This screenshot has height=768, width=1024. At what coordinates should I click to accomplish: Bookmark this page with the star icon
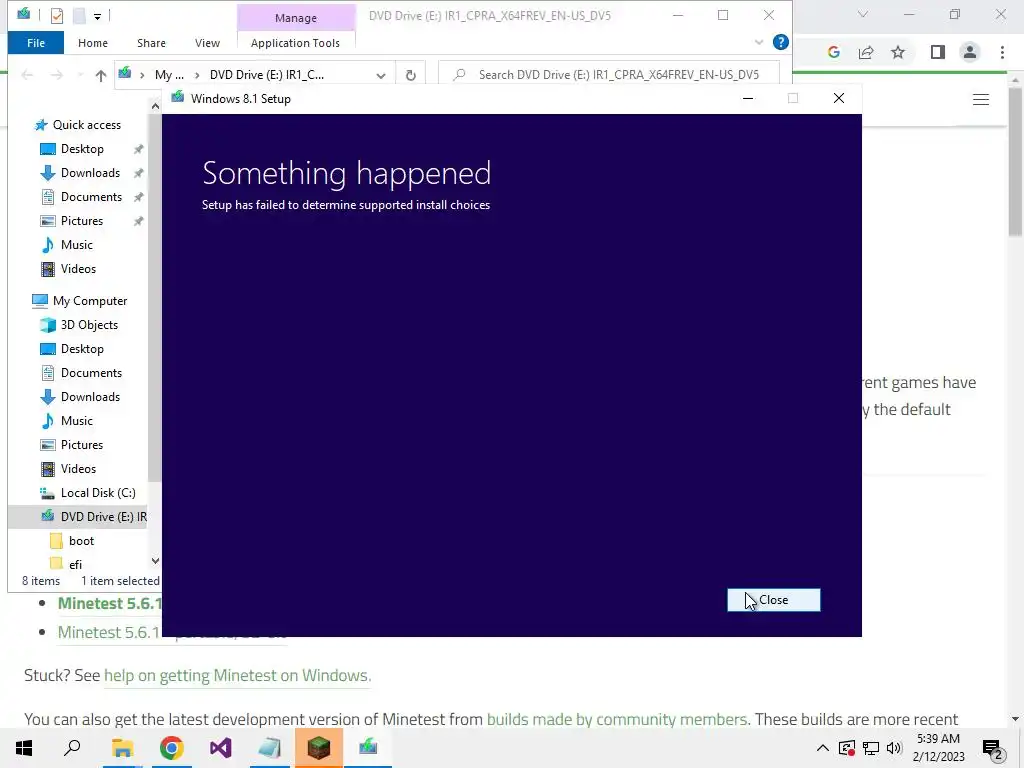pos(898,52)
